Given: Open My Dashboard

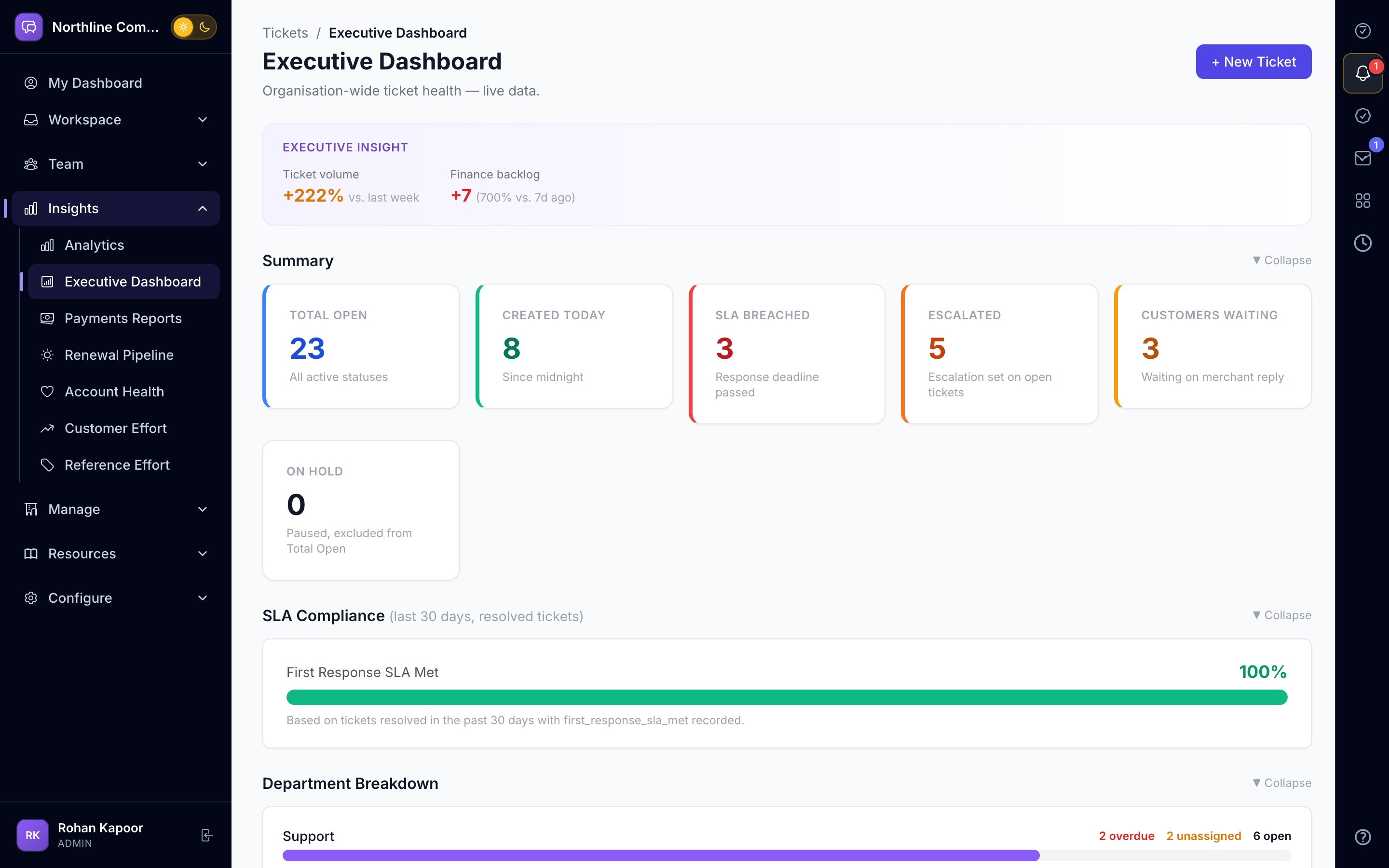Looking at the screenshot, I should (x=115, y=82).
